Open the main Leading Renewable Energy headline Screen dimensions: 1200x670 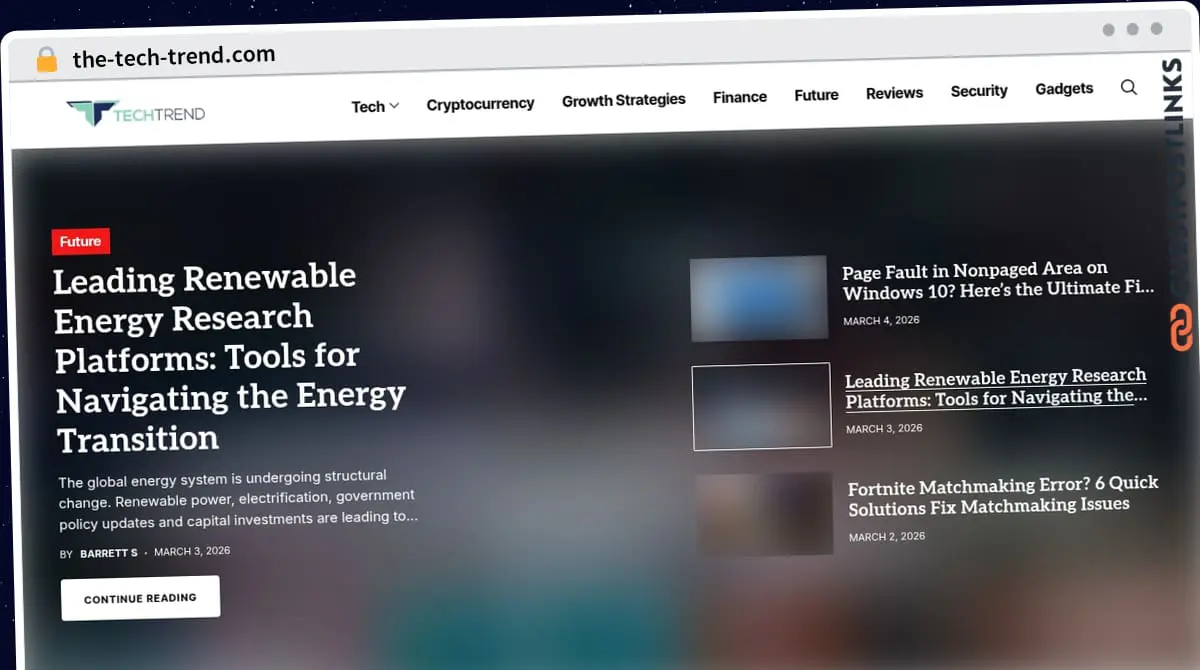[229, 357]
